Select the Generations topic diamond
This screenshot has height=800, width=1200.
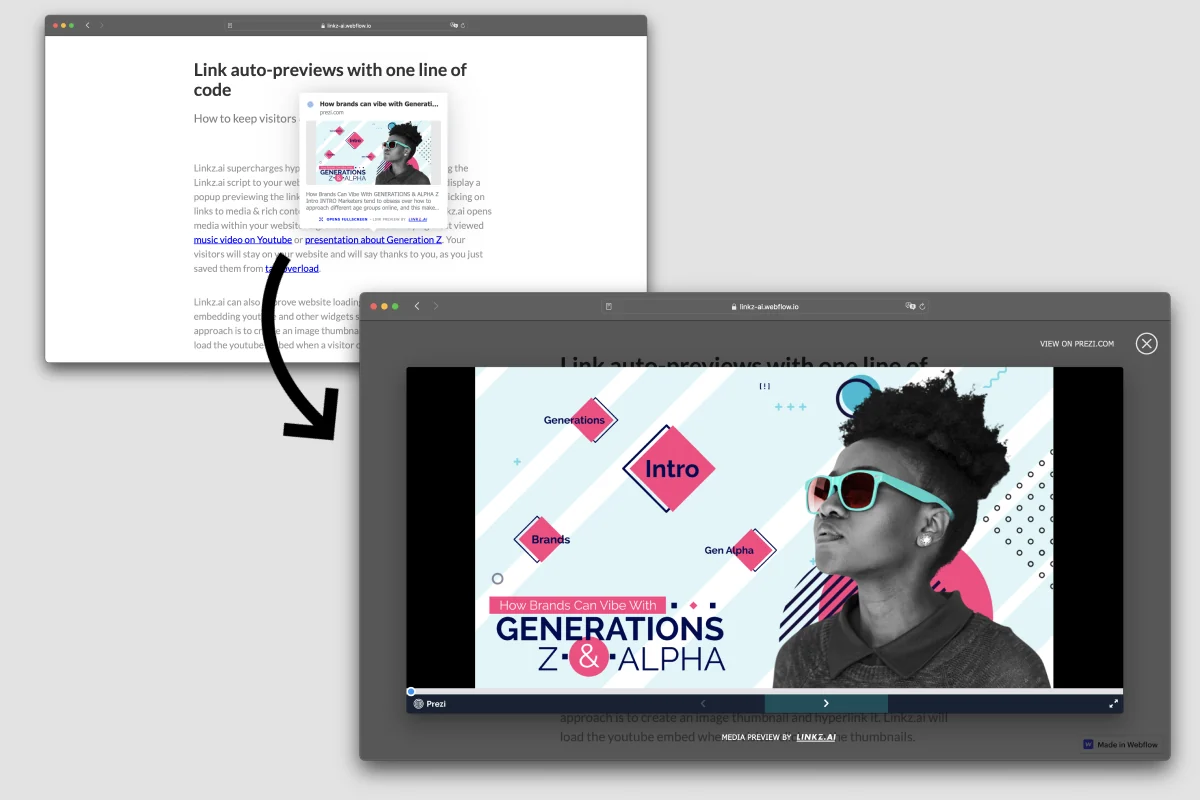[x=578, y=420]
